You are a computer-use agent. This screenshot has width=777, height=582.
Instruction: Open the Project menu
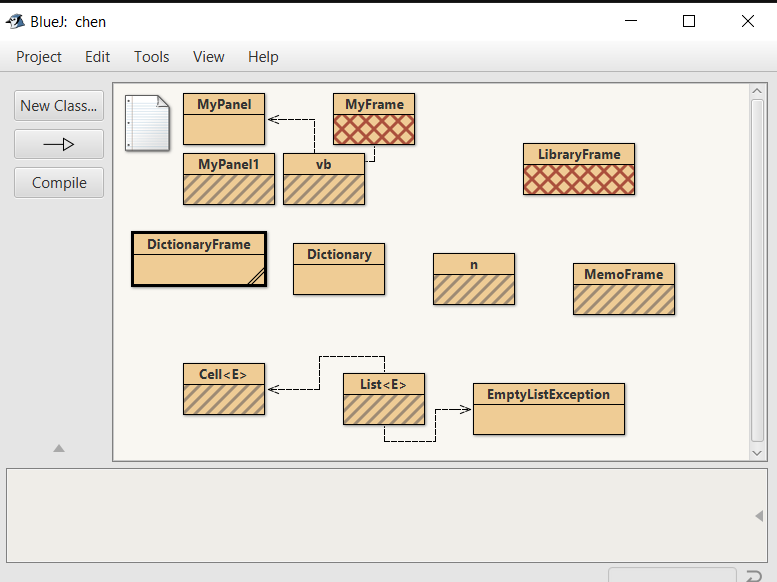(x=39, y=57)
